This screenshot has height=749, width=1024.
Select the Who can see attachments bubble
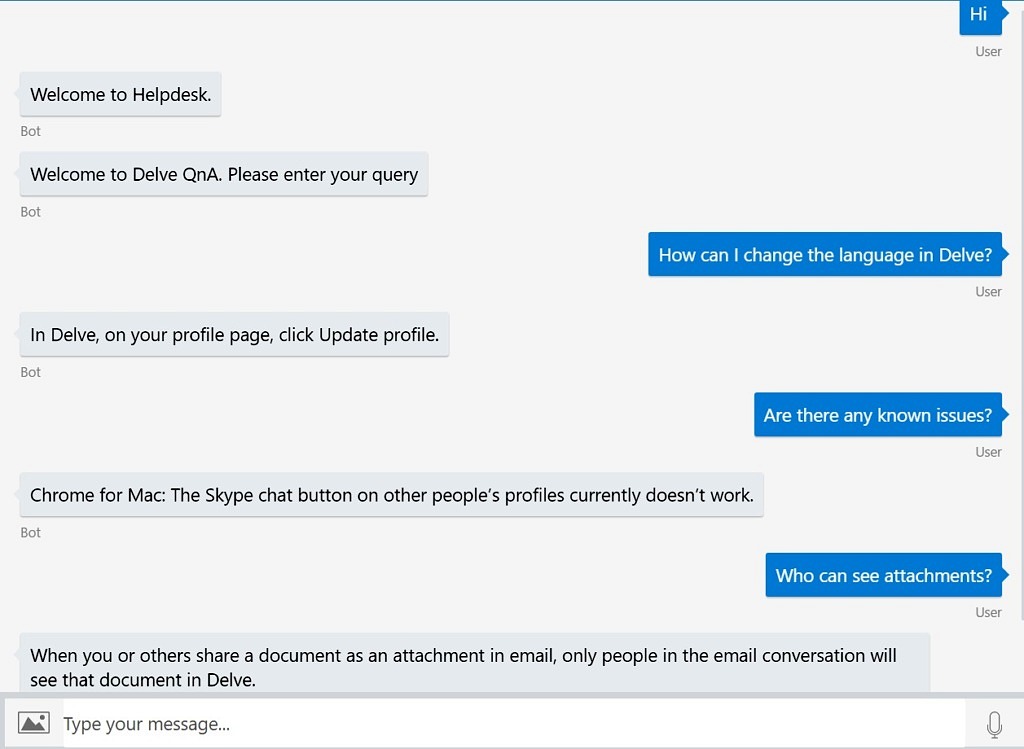884,575
